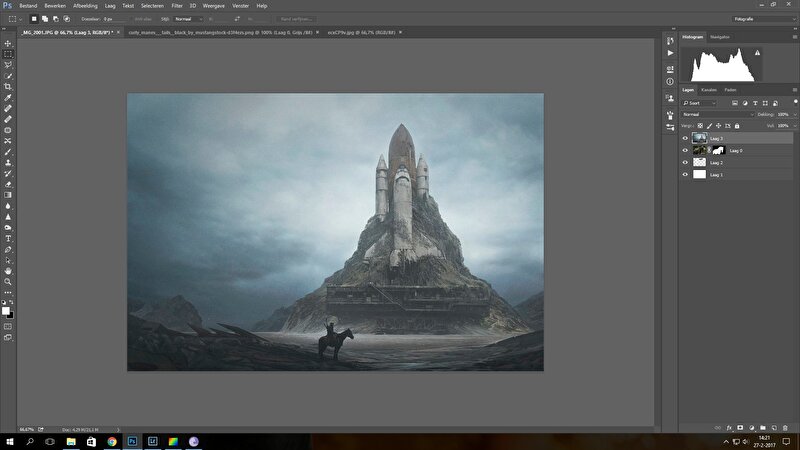Open the Dekking opacity dropdown arrow
The height and width of the screenshot is (450, 800).
pos(794,114)
